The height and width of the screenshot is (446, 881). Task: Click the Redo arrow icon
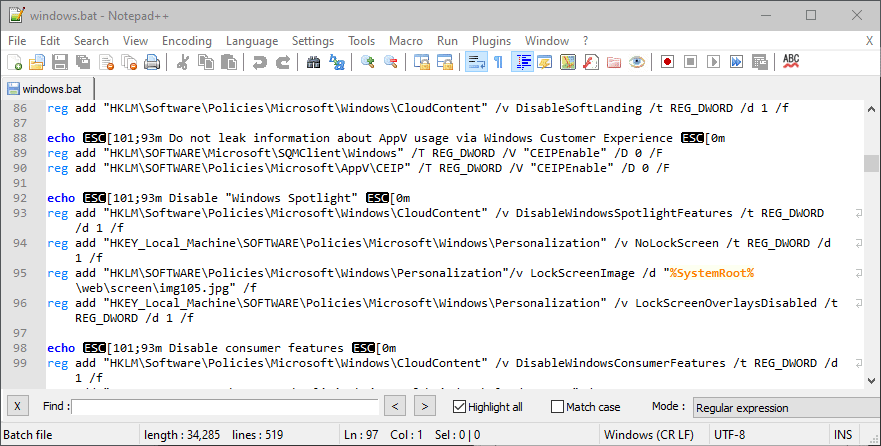click(x=282, y=62)
